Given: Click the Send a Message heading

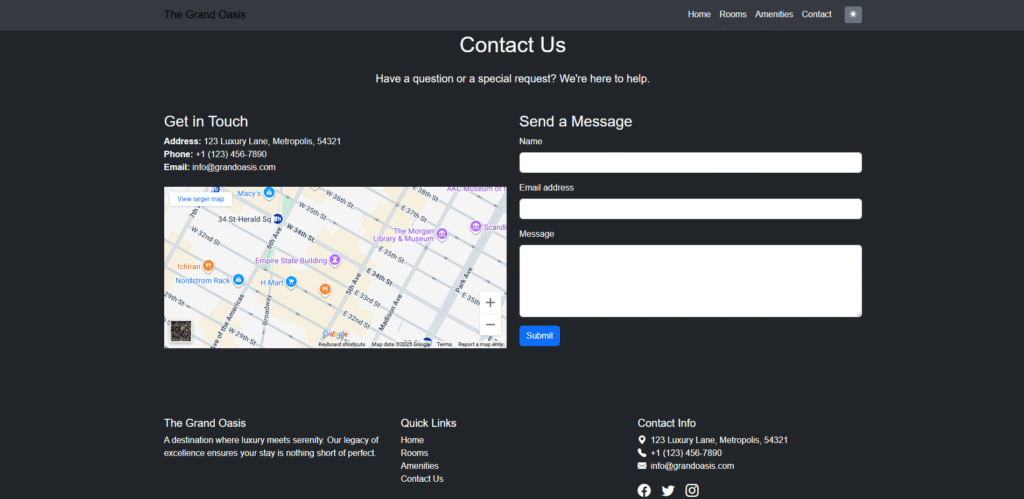Looking at the screenshot, I should tap(575, 121).
